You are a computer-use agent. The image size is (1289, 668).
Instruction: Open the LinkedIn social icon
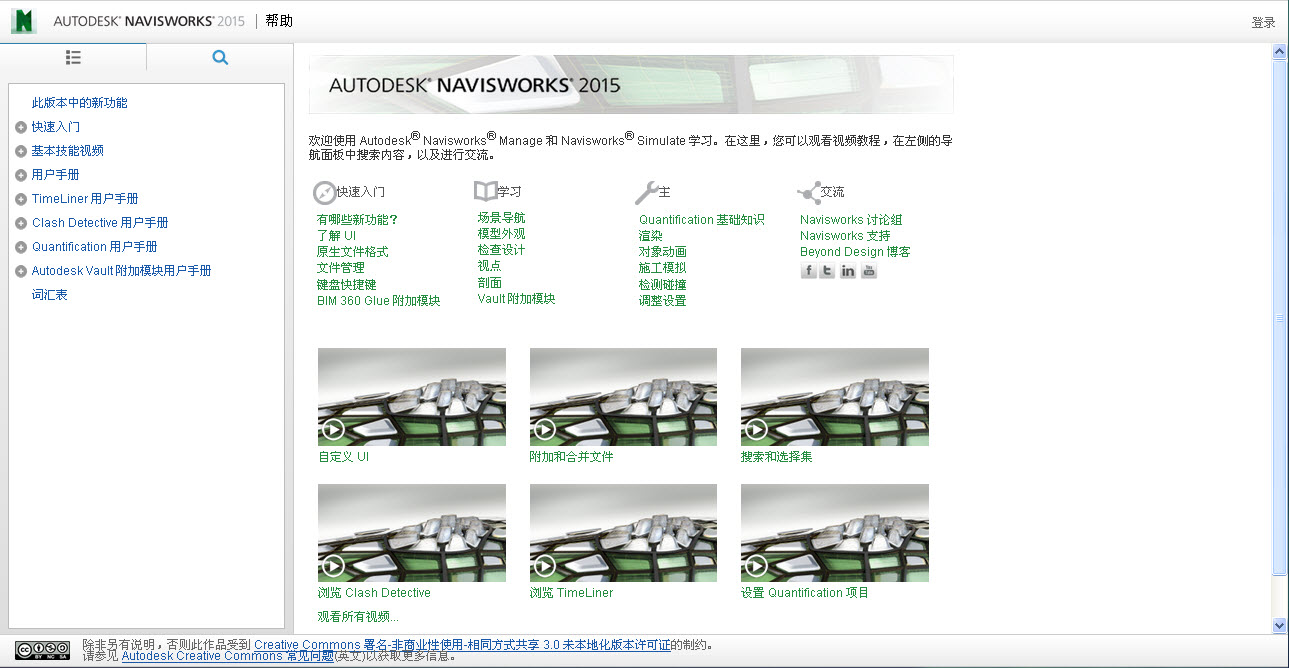(848, 271)
